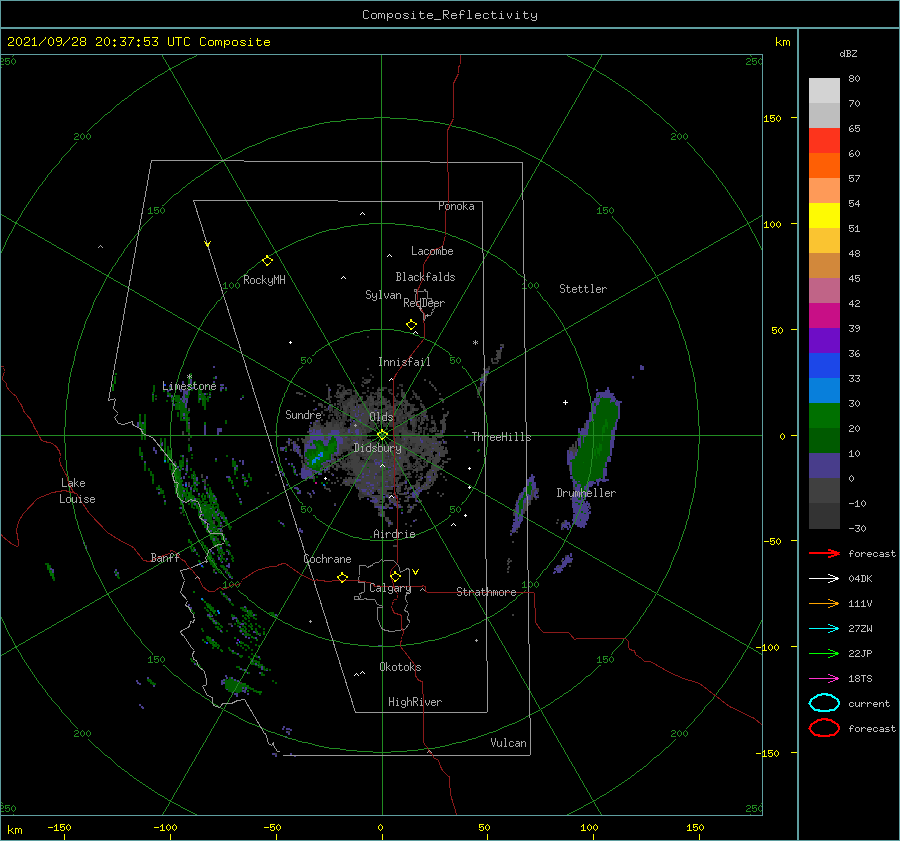
Task: Click the yellow v marker east of Calgary diamond
Action: click(x=415, y=572)
